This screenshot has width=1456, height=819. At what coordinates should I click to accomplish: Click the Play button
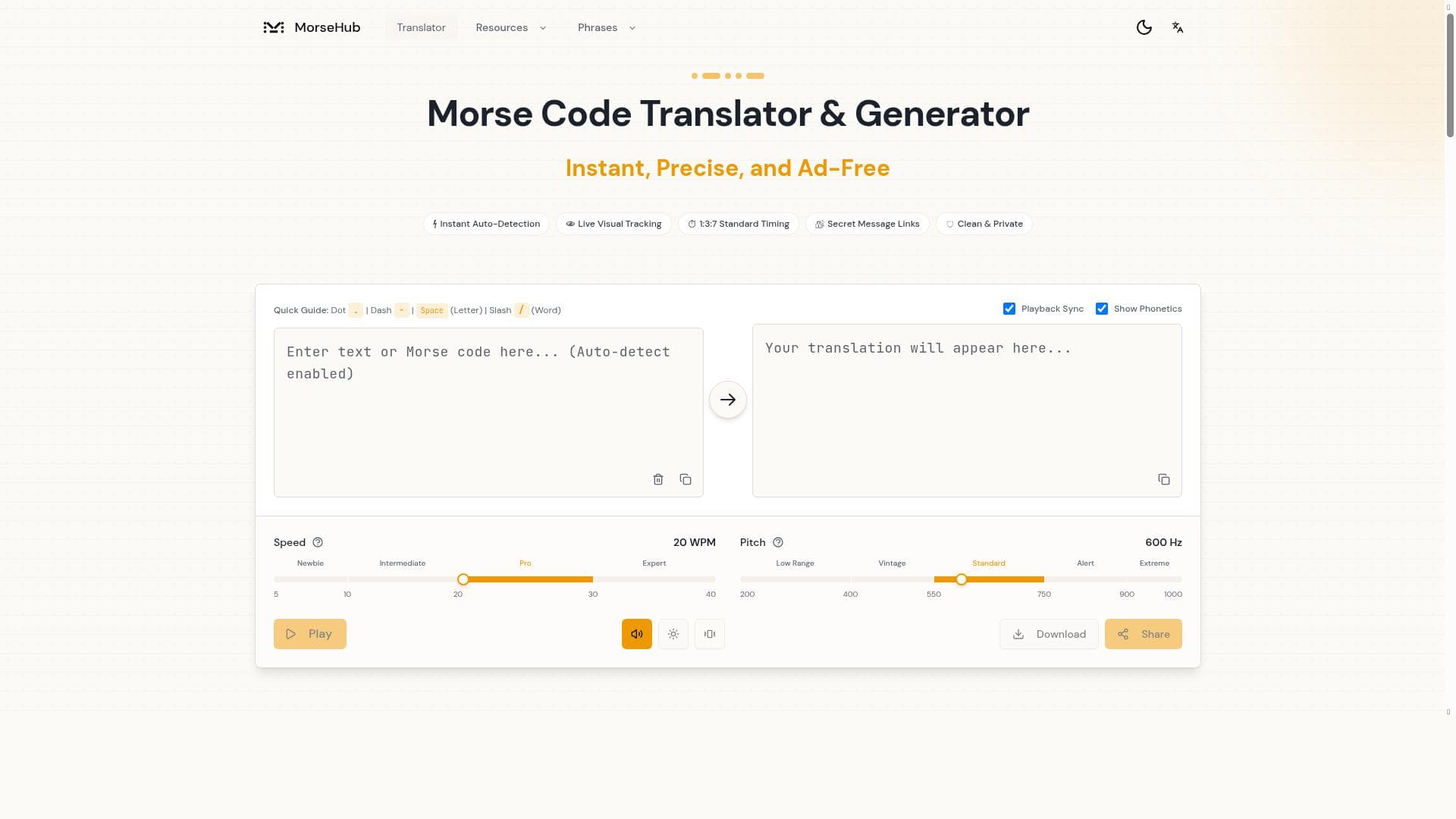pyautogui.click(x=310, y=634)
